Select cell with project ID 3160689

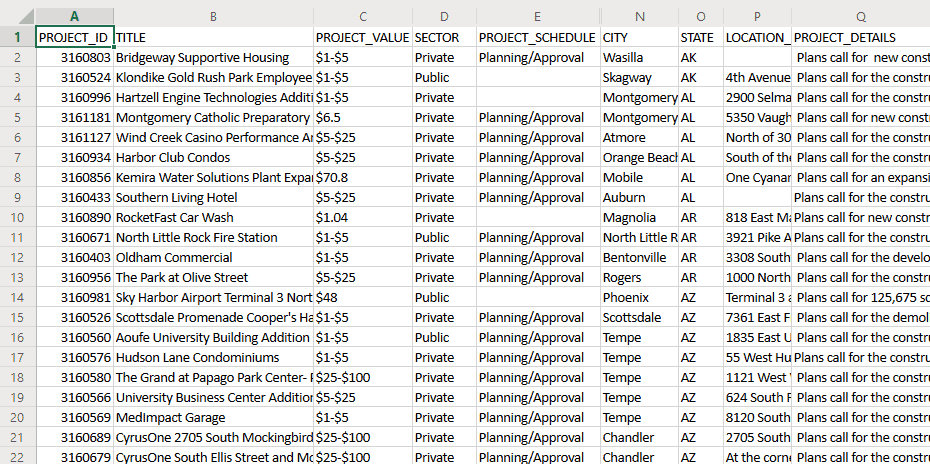75,437
